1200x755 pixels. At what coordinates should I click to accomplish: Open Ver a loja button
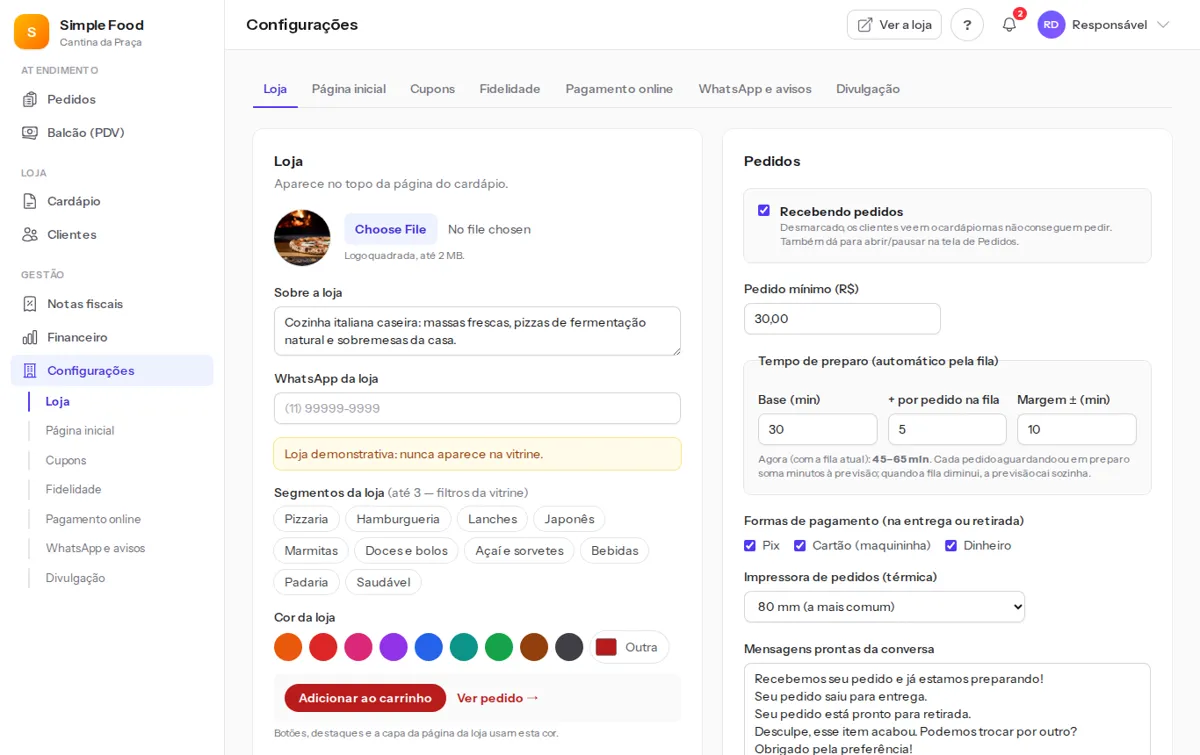point(894,25)
